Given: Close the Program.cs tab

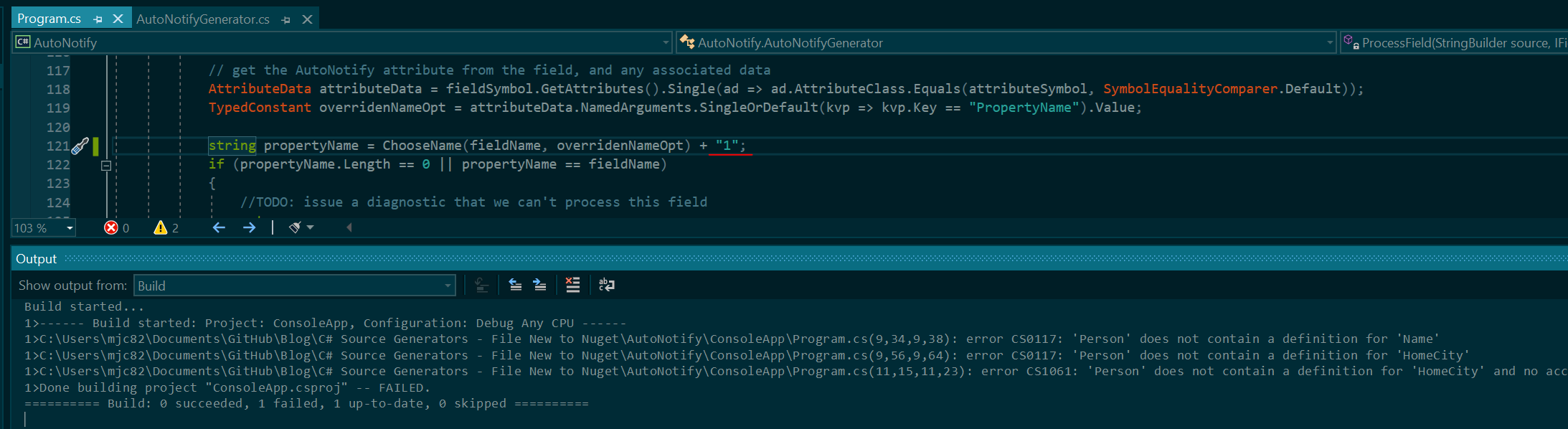Looking at the screenshot, I should tap(118, 19).
